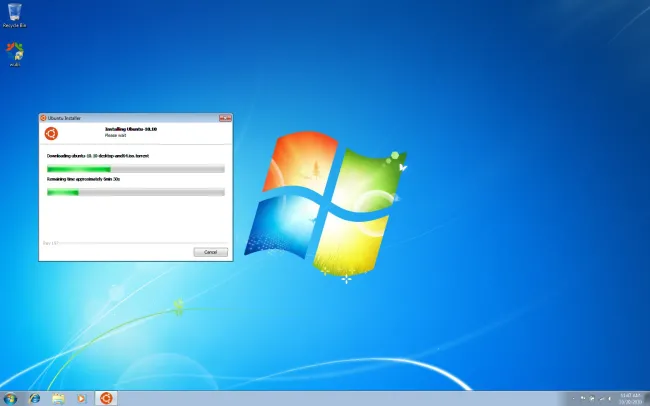
Task: Launch Internet Explorer from the taskbar
Action: 35,399
